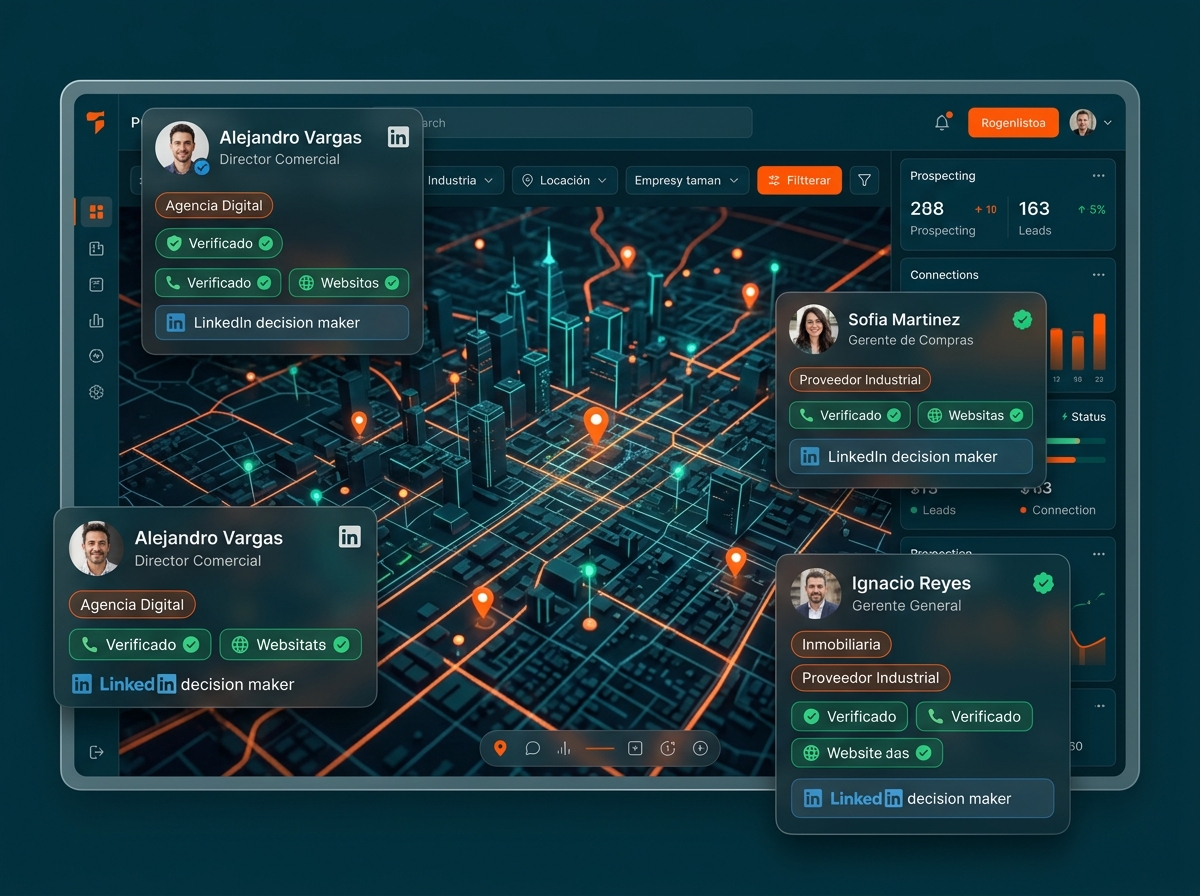This screenshot has height=896, width=1200.
Task: Click the logout icon in the sidebar
Action: [96, 752]
